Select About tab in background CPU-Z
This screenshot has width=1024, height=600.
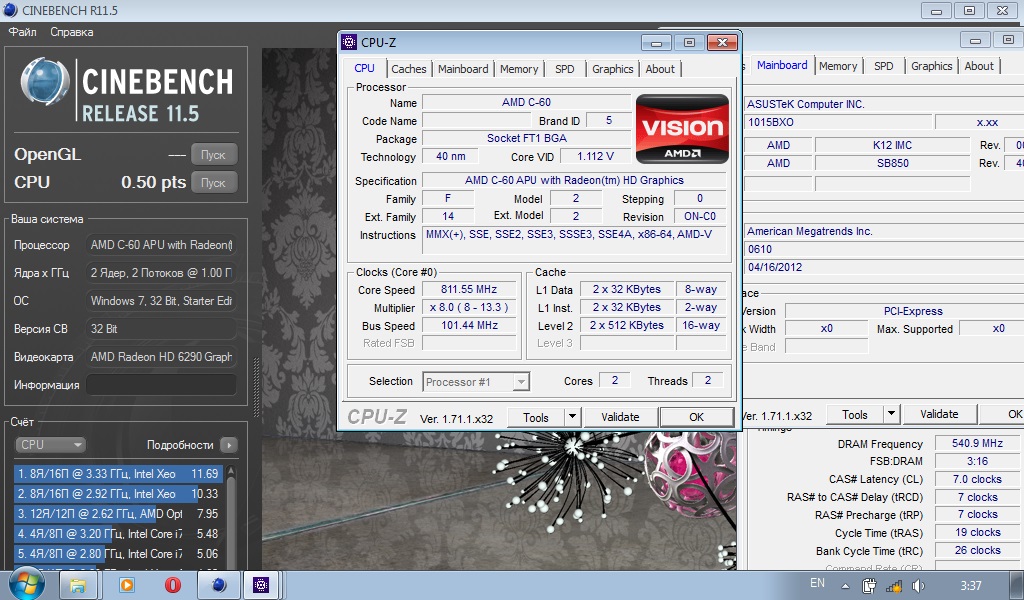click(x=979, y=66)
